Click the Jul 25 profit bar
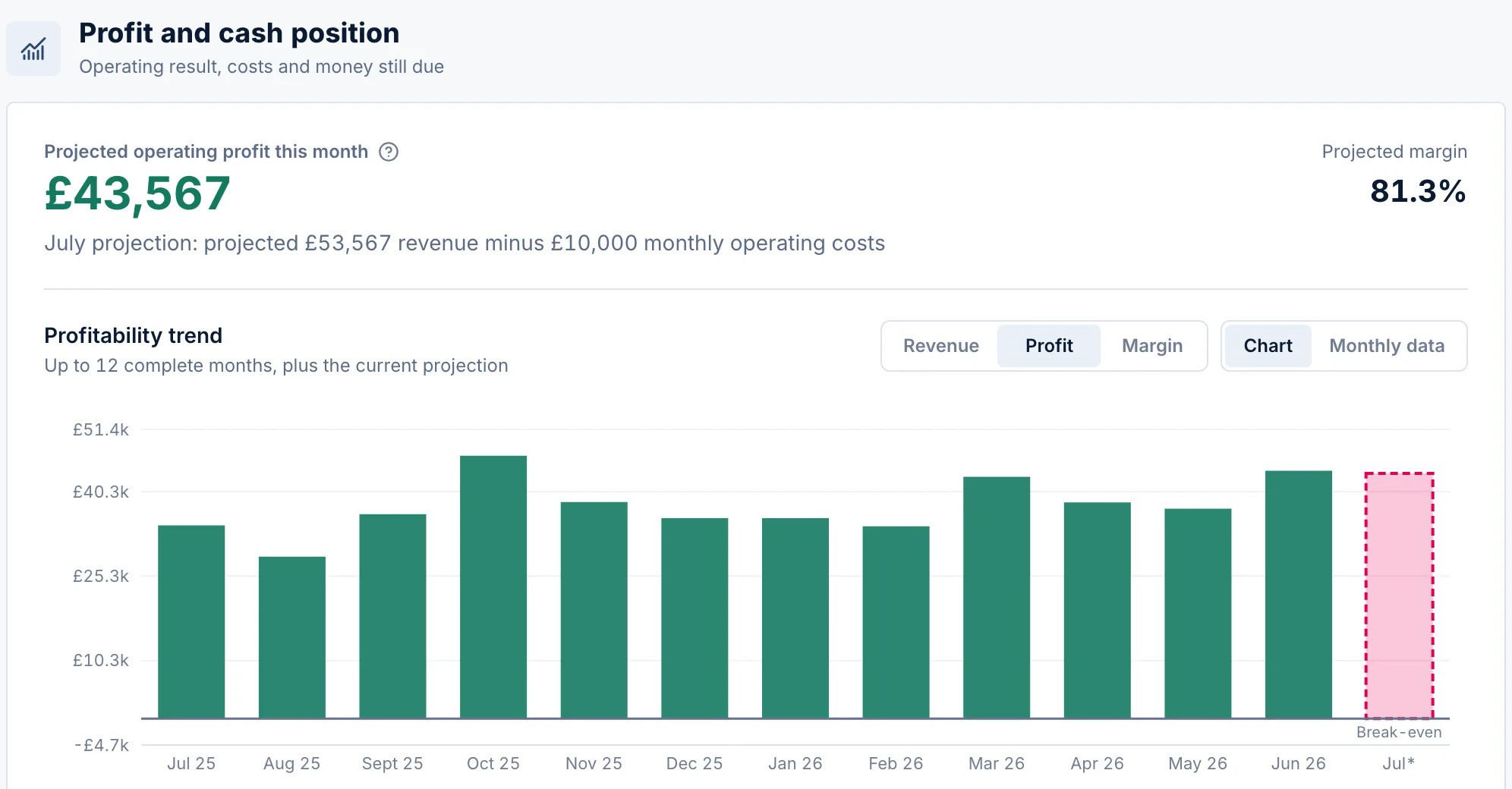Screen dimensions: 1512x789 (191, 622)
